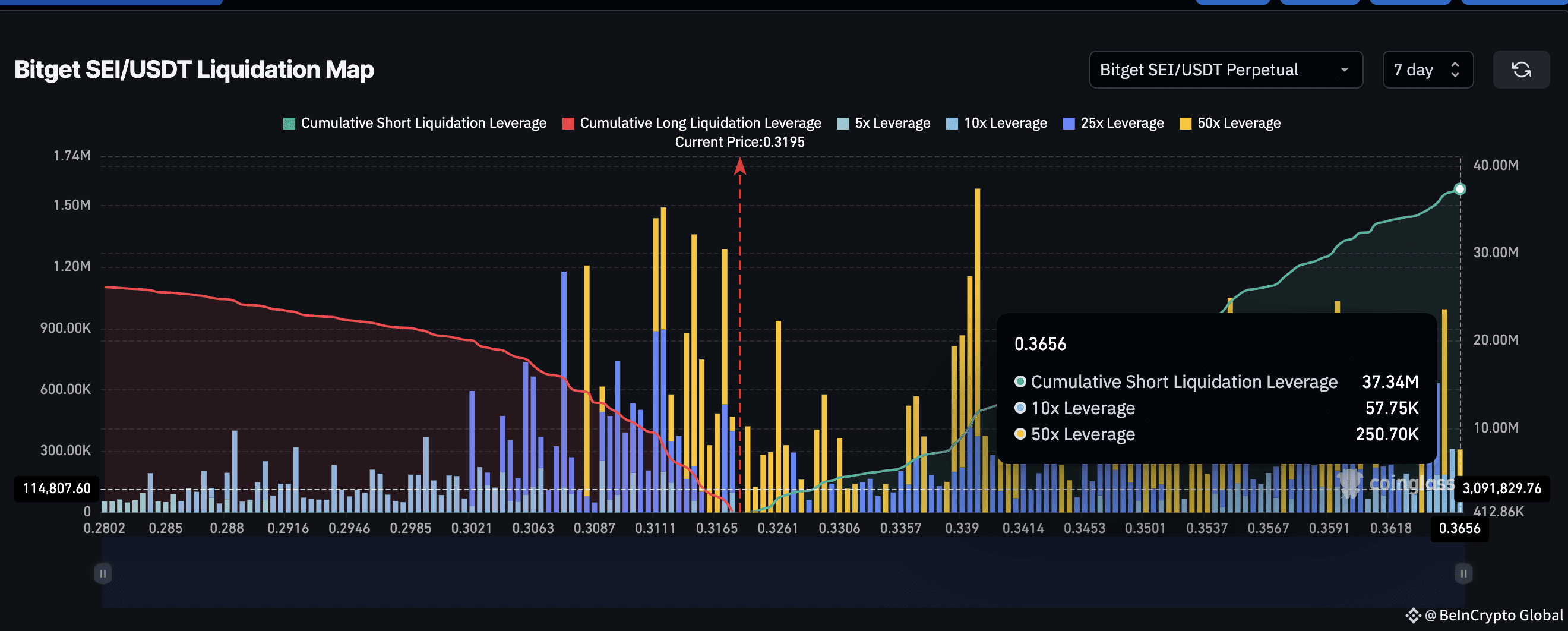Image resolution: width=1568 pixels, height=631 pixels.
Task: Click the @BeInCrypto Global credit text
Action: click(1494, 615)
